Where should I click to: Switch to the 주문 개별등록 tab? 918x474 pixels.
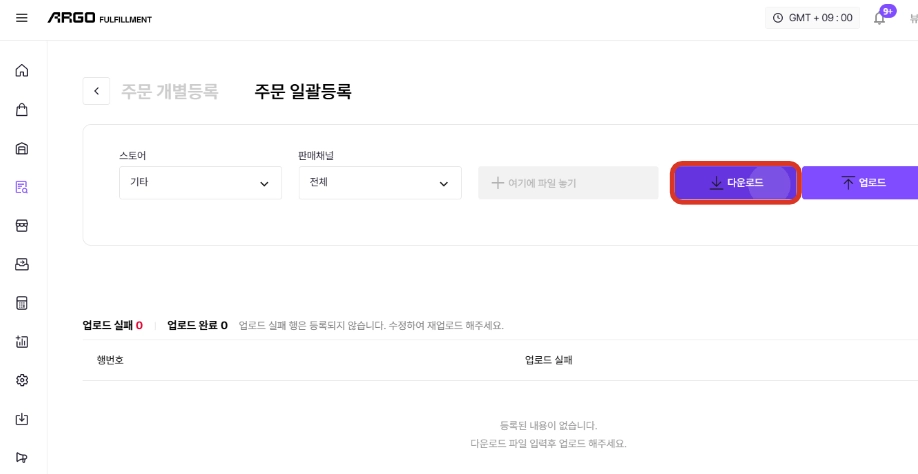click(170, 91)
